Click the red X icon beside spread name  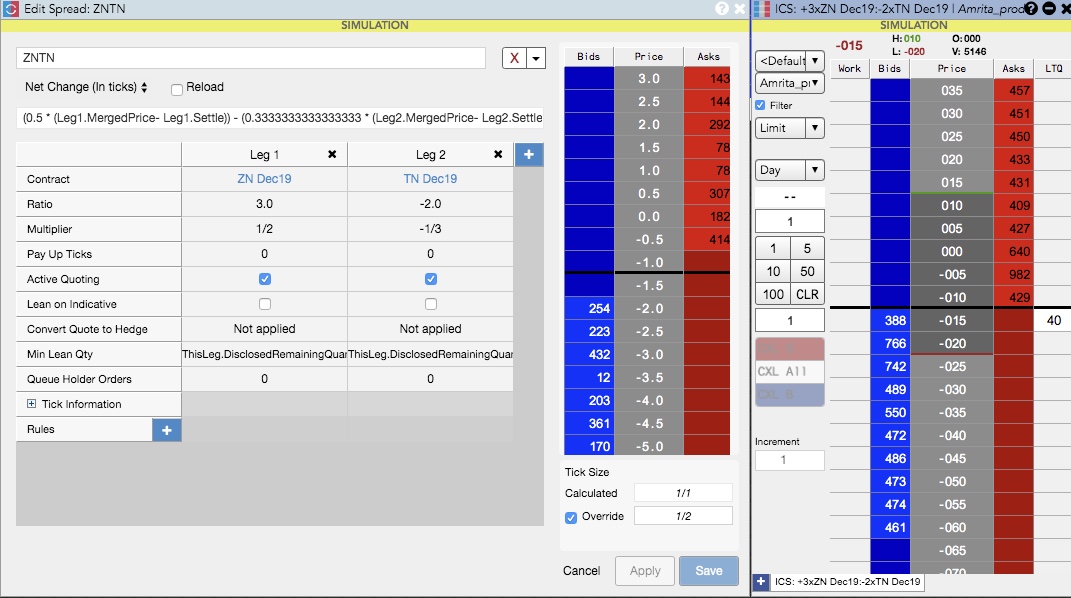(515, 58)
